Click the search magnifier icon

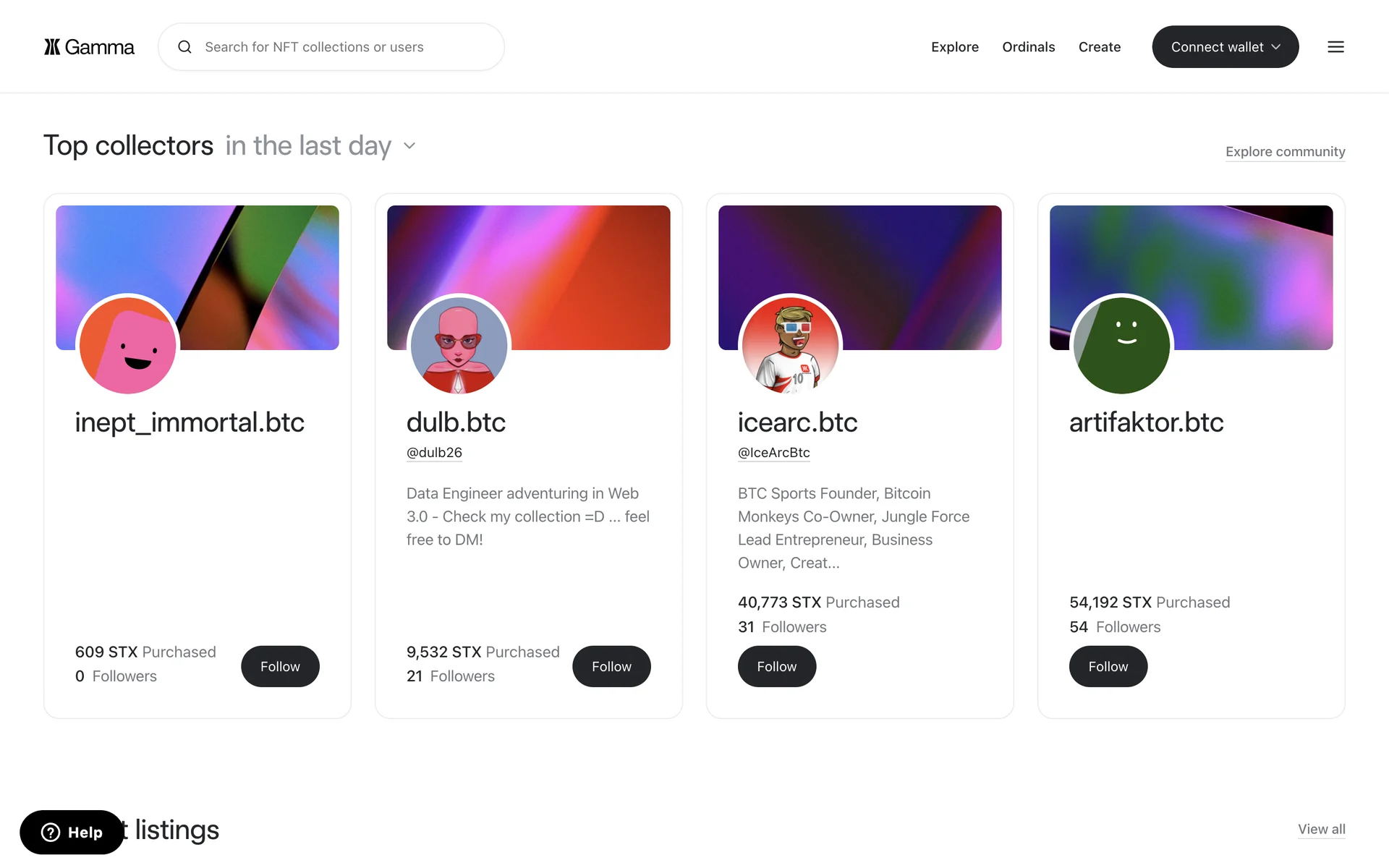coord(185,47)
